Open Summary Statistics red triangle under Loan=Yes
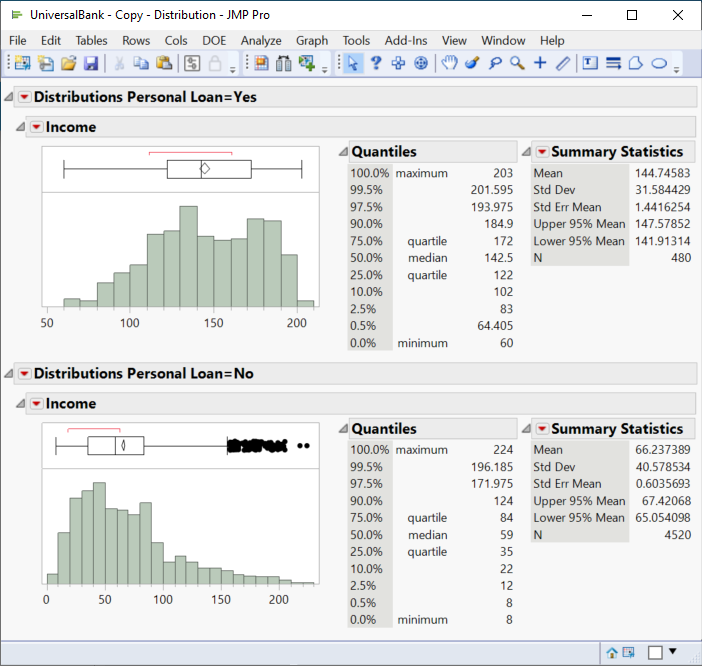Screen dimensions: 702x666 542,152
